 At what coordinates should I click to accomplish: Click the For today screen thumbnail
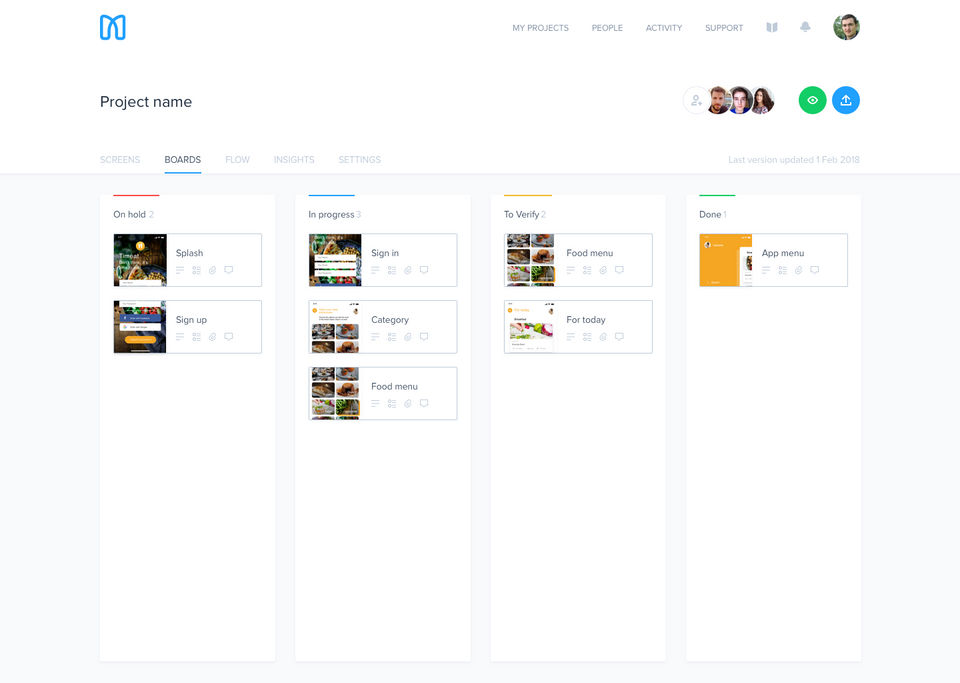(531, 327)
